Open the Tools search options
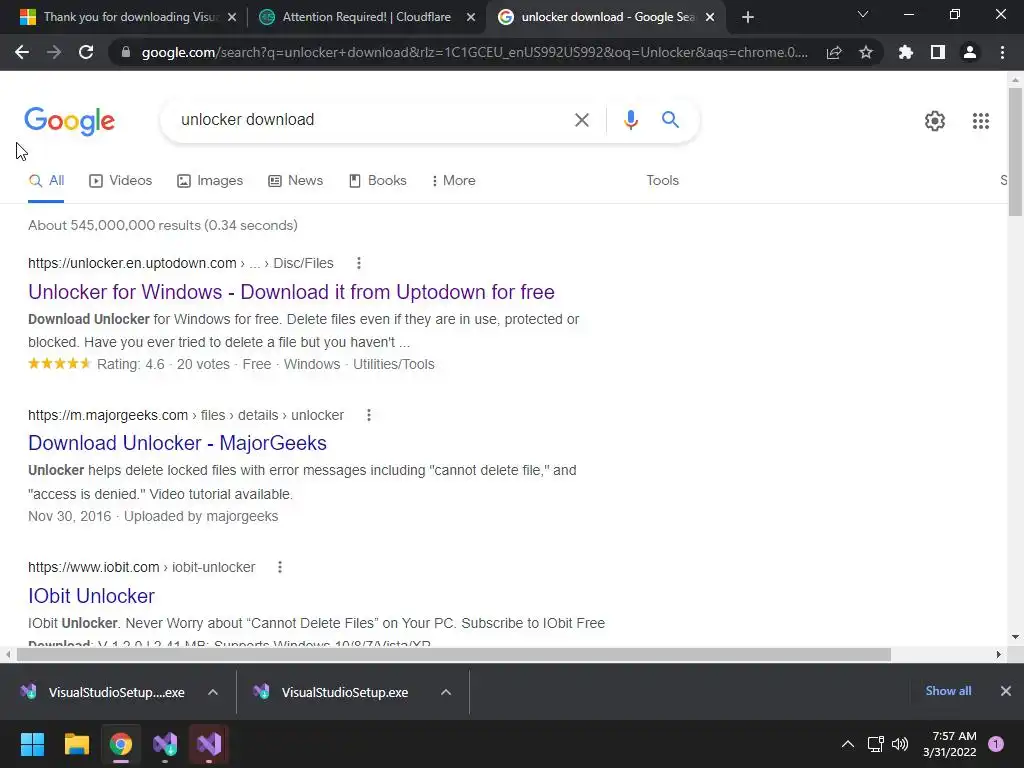 click(x=662, y=181)
